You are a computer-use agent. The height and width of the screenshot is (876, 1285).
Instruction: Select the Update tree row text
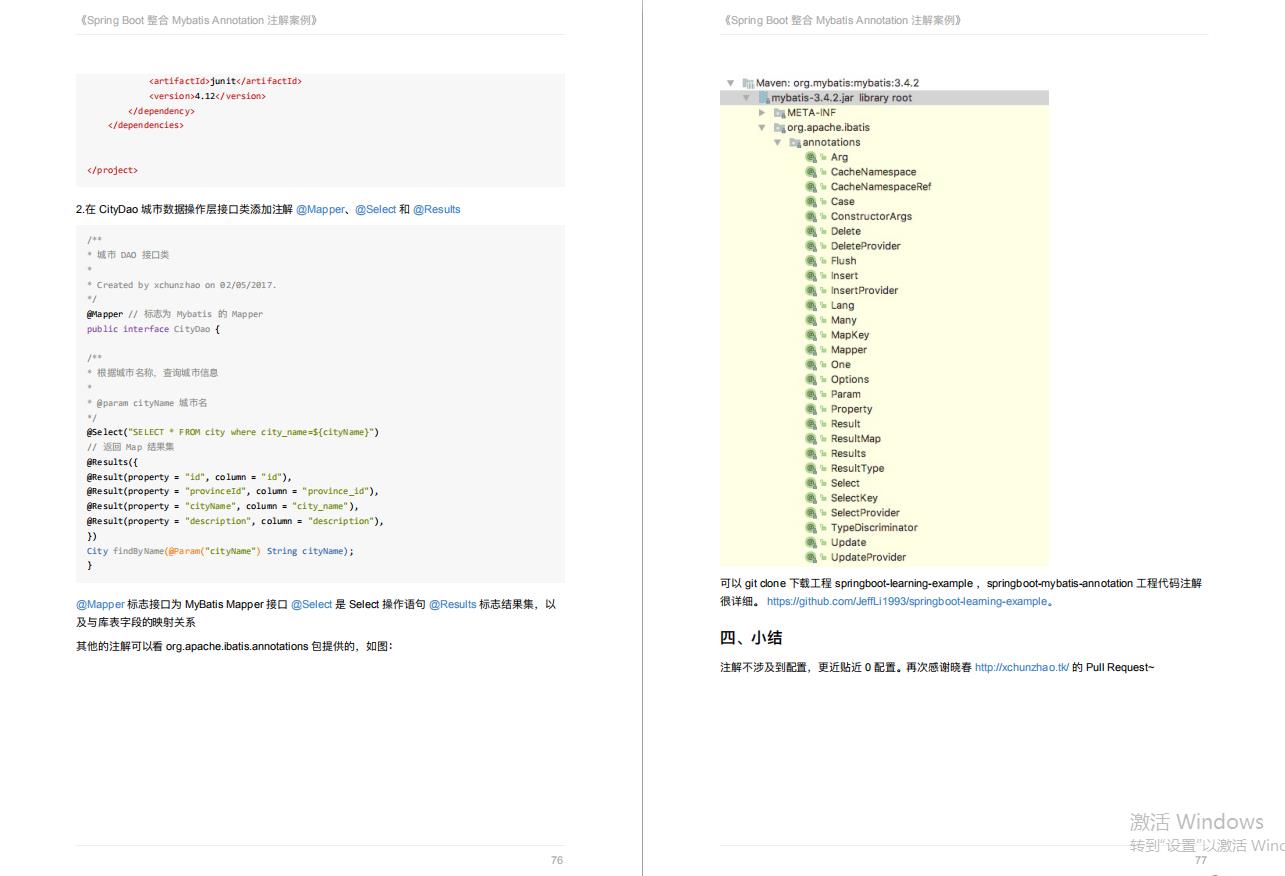click(x=848, y=543)
